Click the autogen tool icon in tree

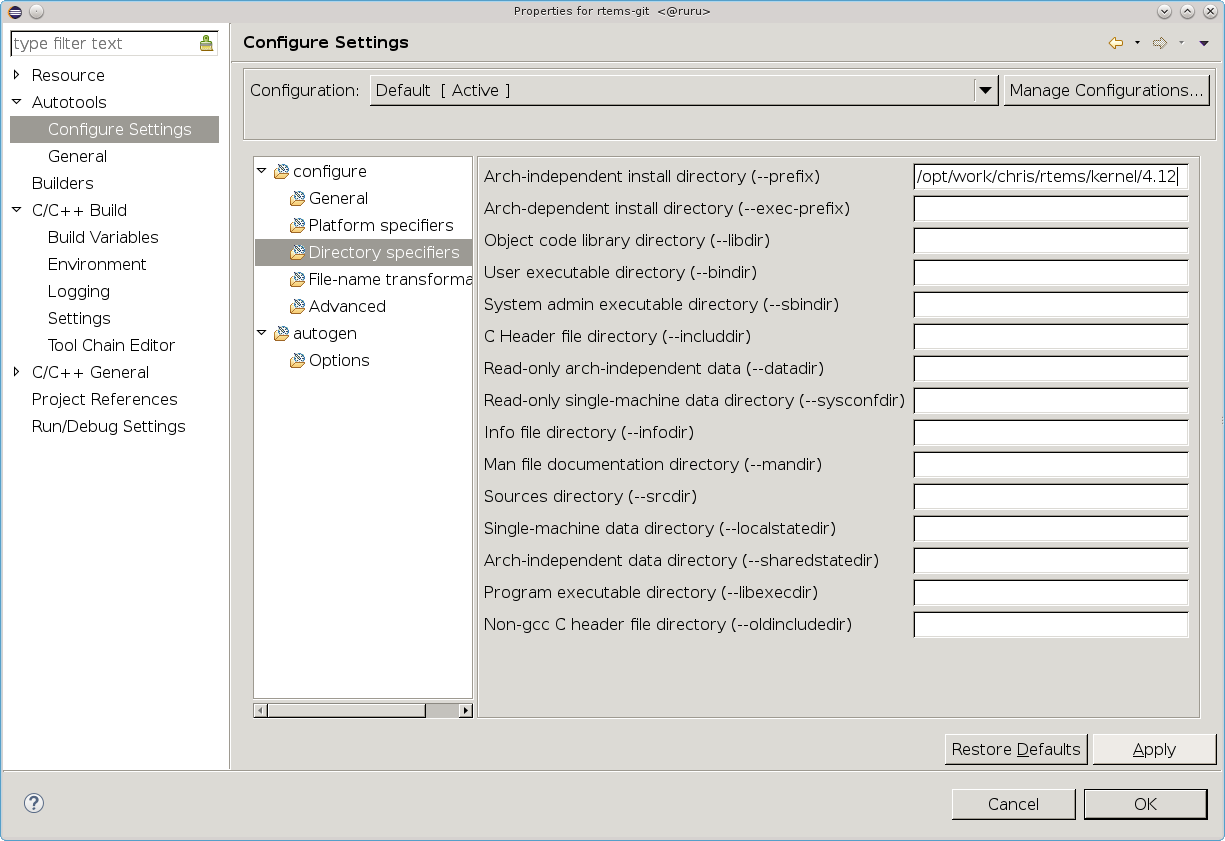281,334
